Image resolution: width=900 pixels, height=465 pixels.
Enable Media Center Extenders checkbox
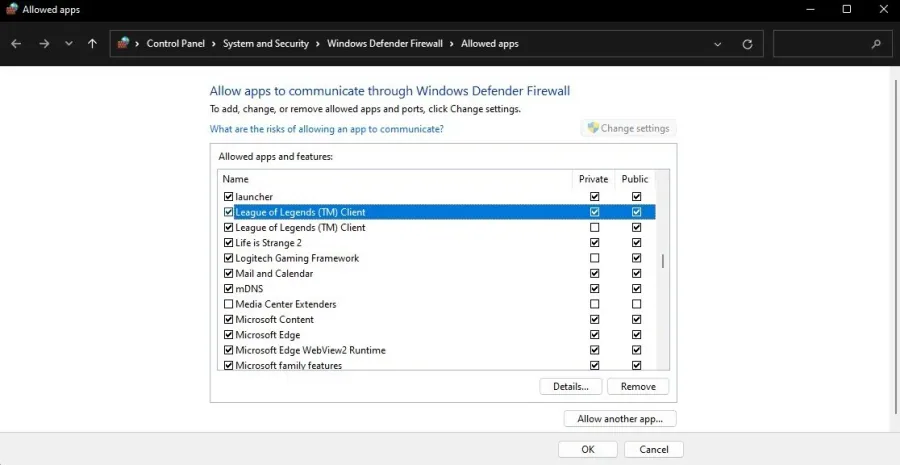pyautogui.click(x=228, y=304)
